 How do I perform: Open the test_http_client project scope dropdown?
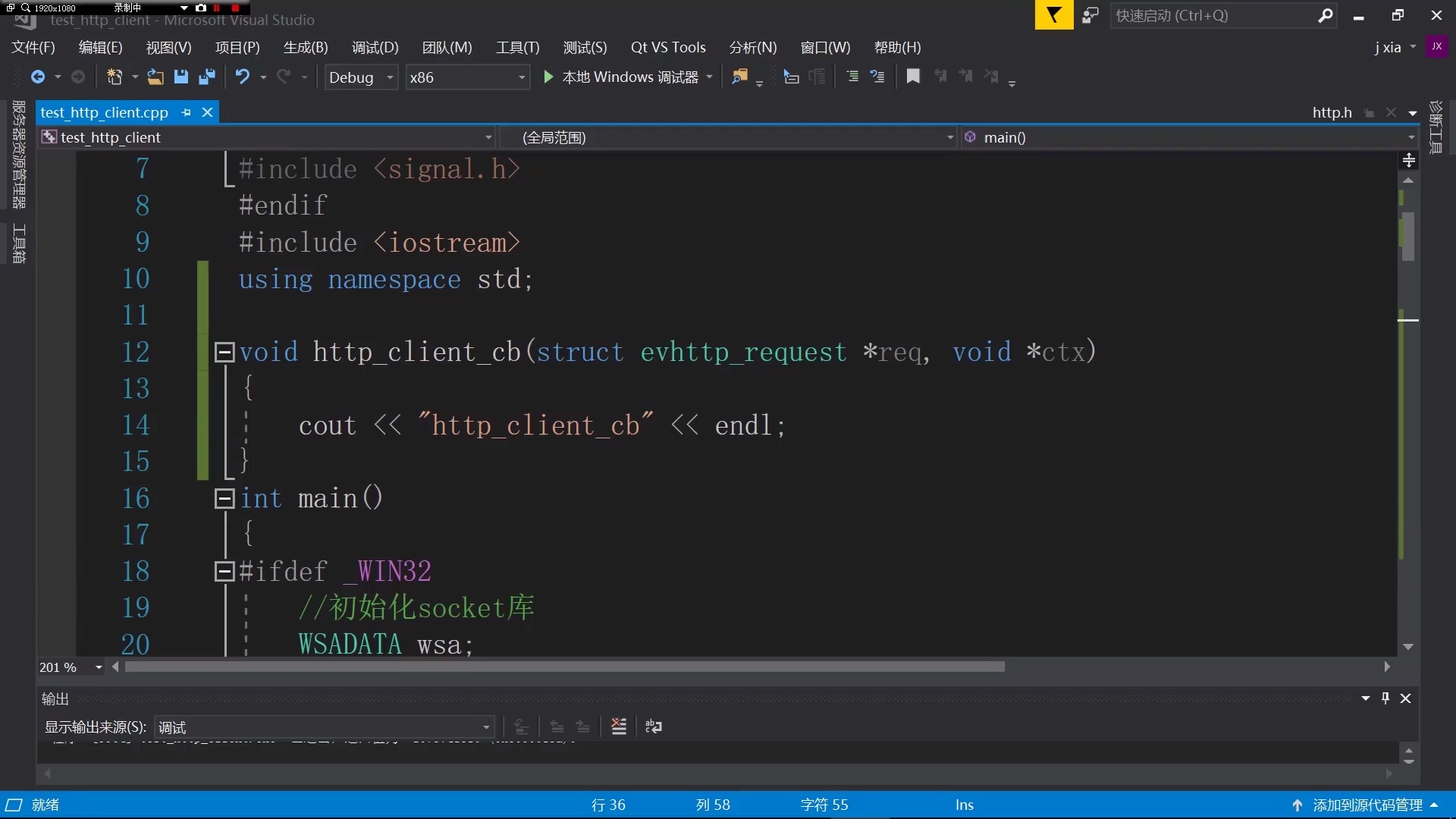(x=267, y=137)
